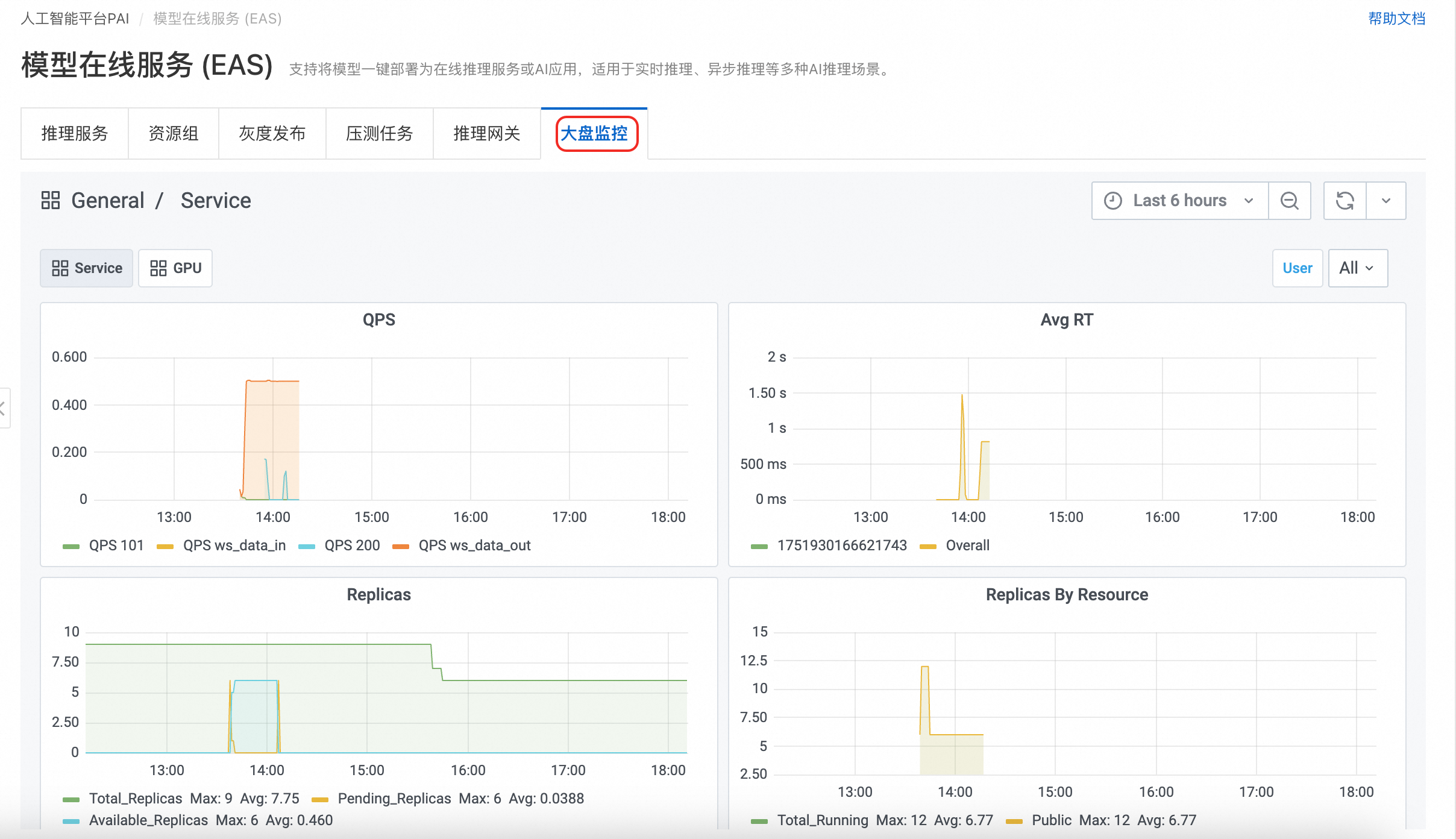This screenshot has height=839, width=1456.
Task: Open the Replicas By Resource panel menu
Action: pyautogui.click(x=1067, y=594)
